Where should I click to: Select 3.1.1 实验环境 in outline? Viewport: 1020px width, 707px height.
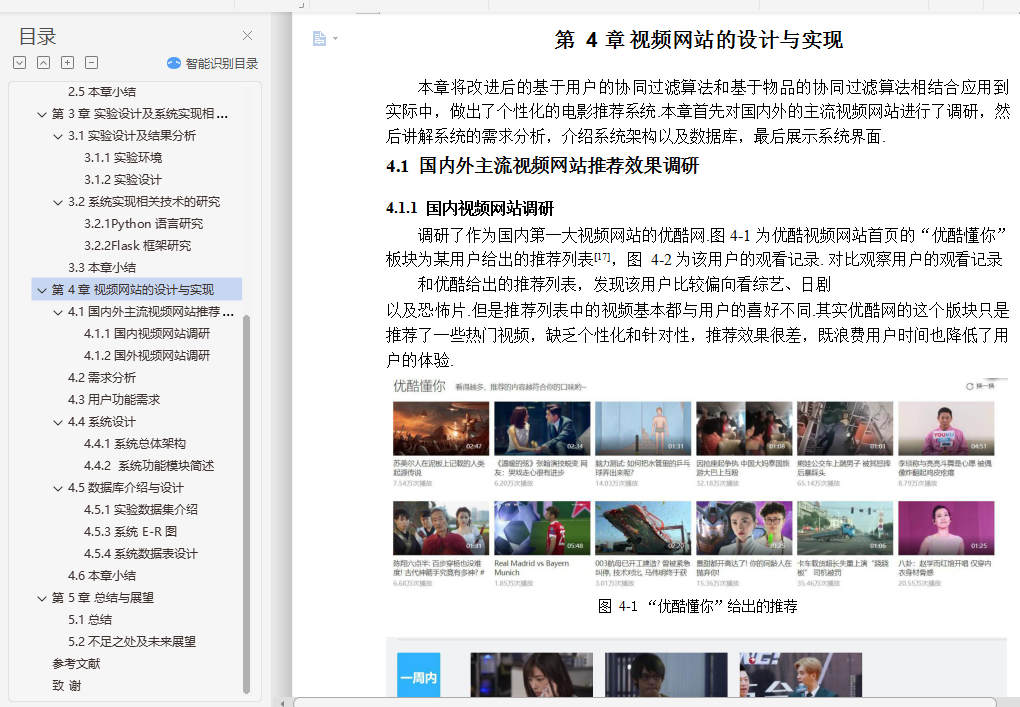click(123, 157)
